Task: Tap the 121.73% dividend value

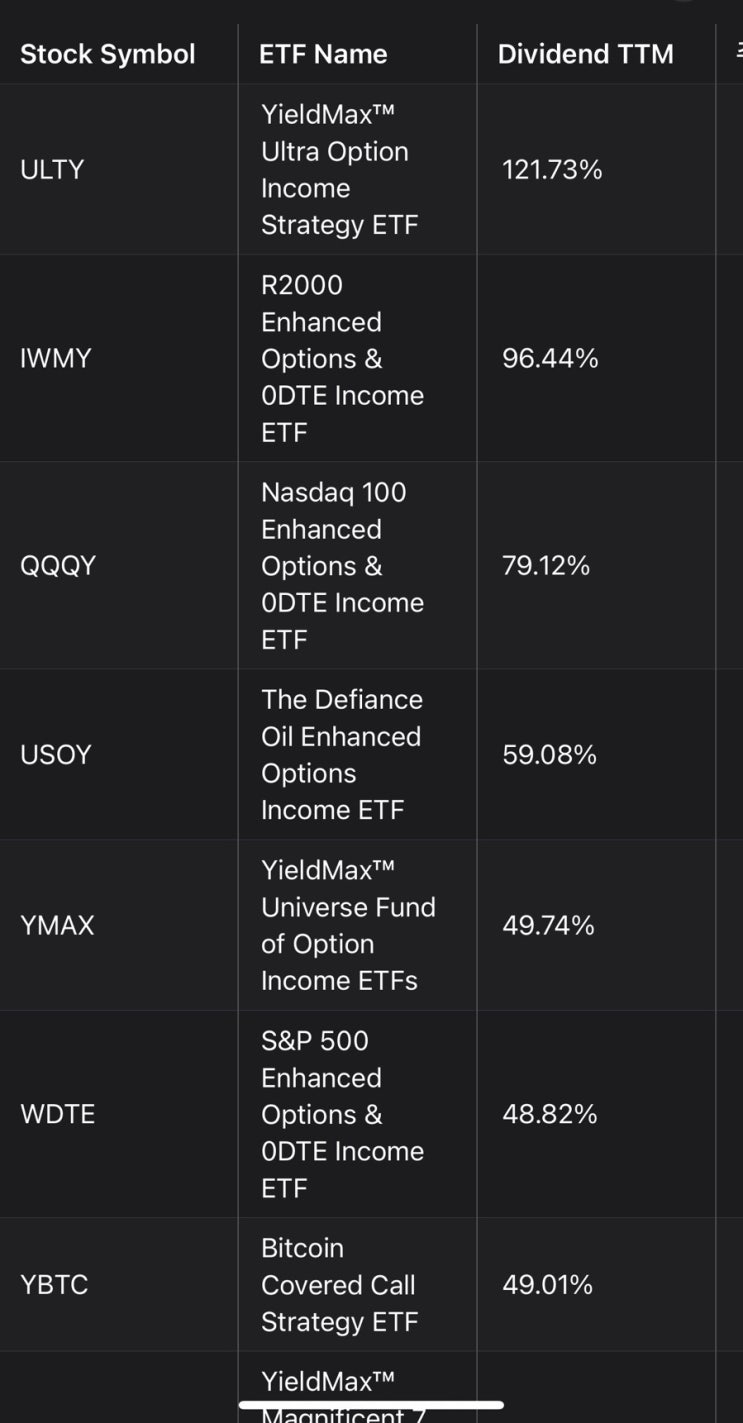Action: point(552,170)
